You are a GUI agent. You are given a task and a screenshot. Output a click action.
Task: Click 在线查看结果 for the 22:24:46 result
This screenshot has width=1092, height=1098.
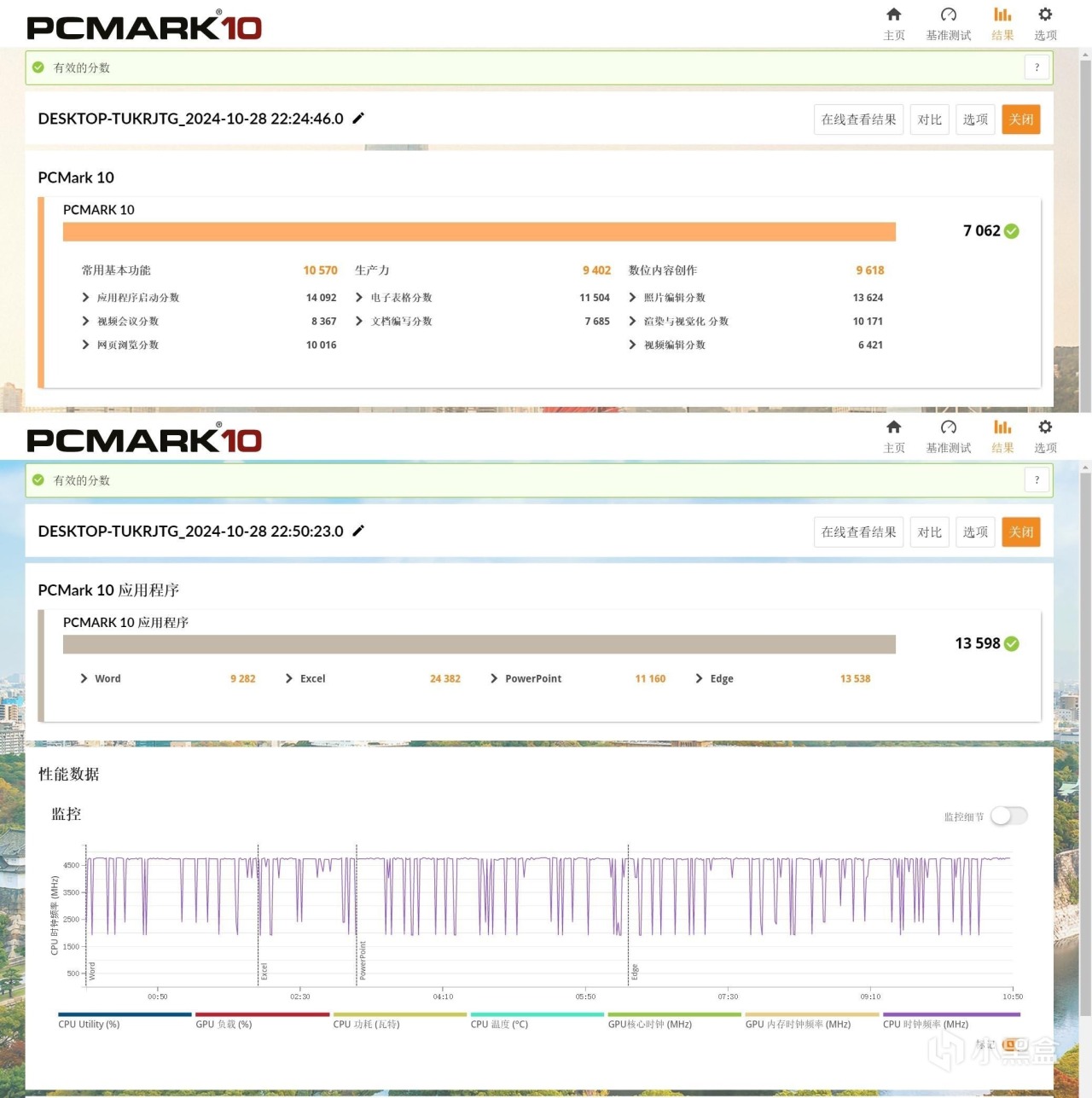point(858,119)
